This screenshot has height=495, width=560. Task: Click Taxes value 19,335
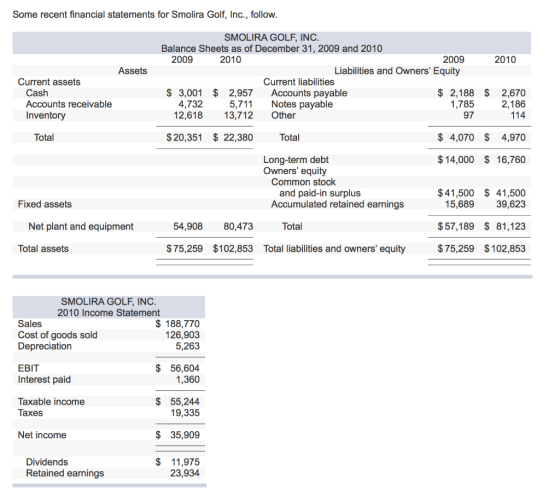coord(185,413)
